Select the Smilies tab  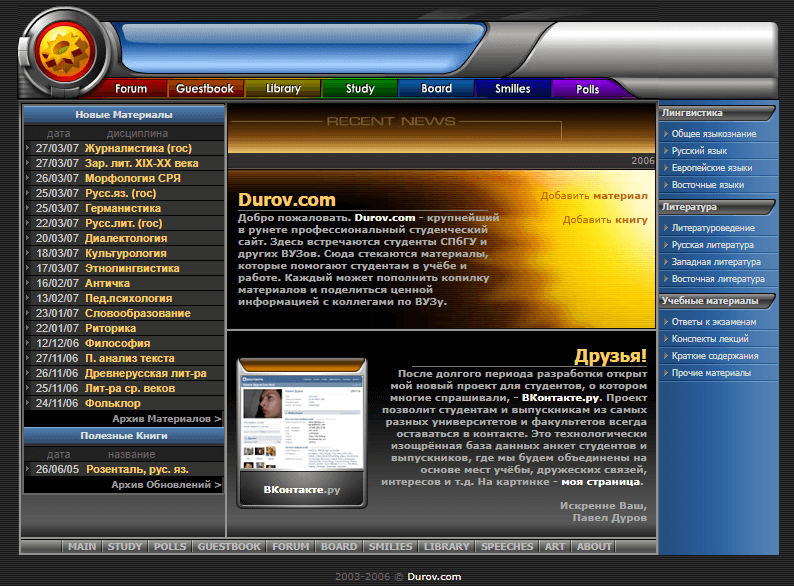pyautogui.click(x=512, y=89)
